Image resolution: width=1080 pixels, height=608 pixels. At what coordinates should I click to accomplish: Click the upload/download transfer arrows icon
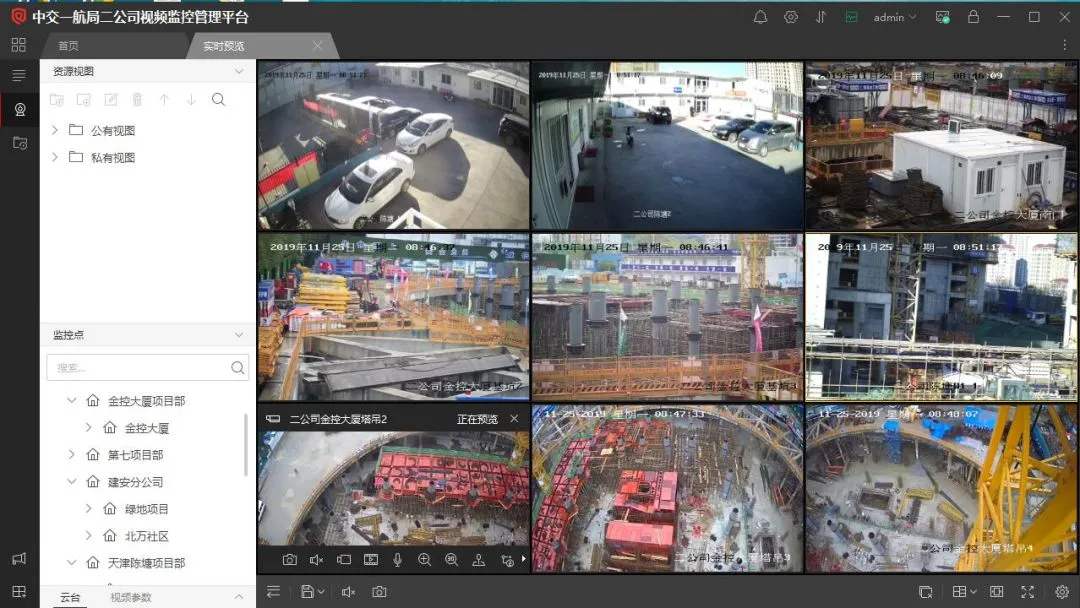pos(821,17)
